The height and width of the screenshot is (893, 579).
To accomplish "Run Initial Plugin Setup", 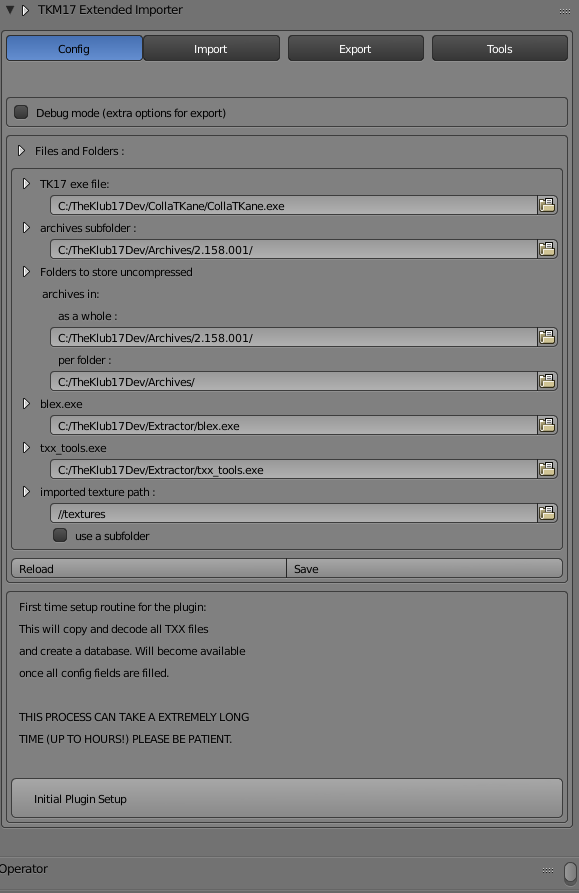I will pos(287,798).
